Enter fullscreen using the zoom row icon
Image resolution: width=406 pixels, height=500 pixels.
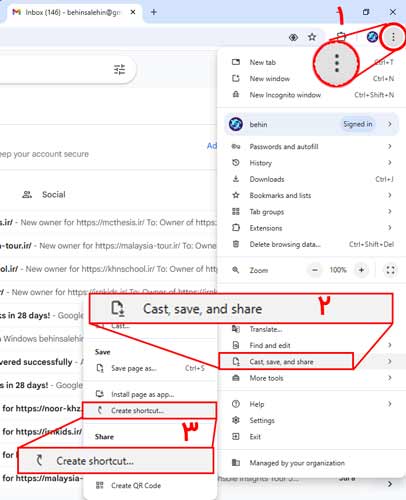coord(390,270)
